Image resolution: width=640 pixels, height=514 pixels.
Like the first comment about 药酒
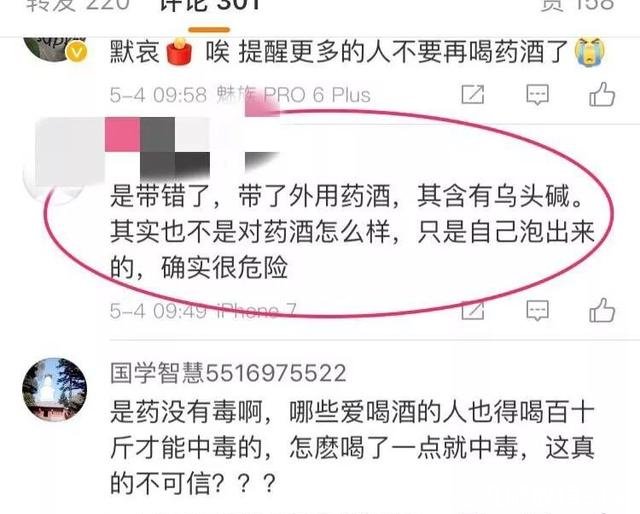(602, 94)
